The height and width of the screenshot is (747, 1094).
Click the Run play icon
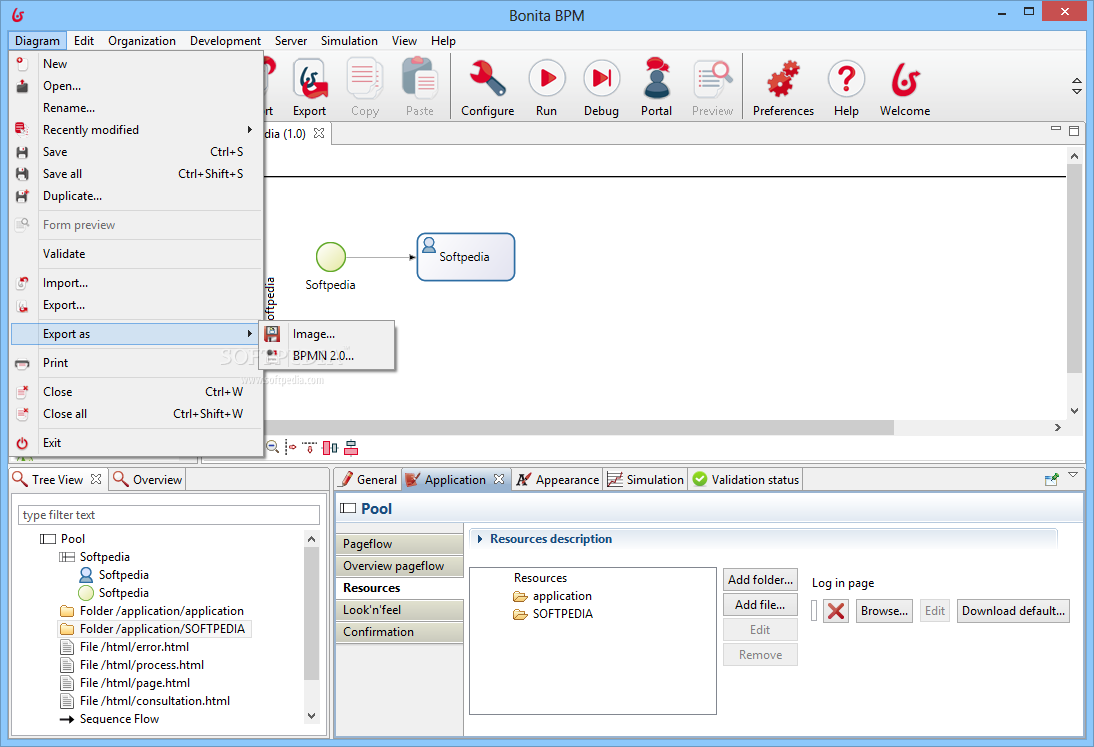(546, 79)
